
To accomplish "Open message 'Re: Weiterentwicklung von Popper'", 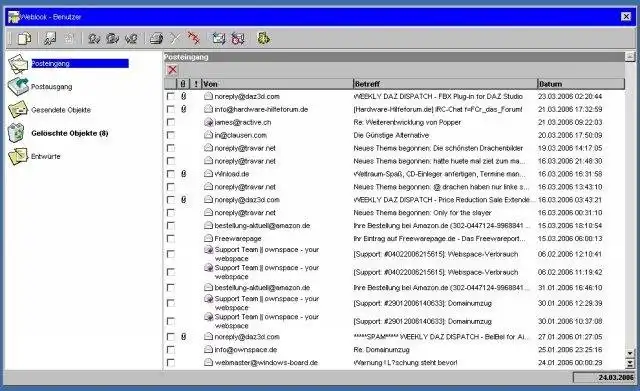I will pos(407,122).
